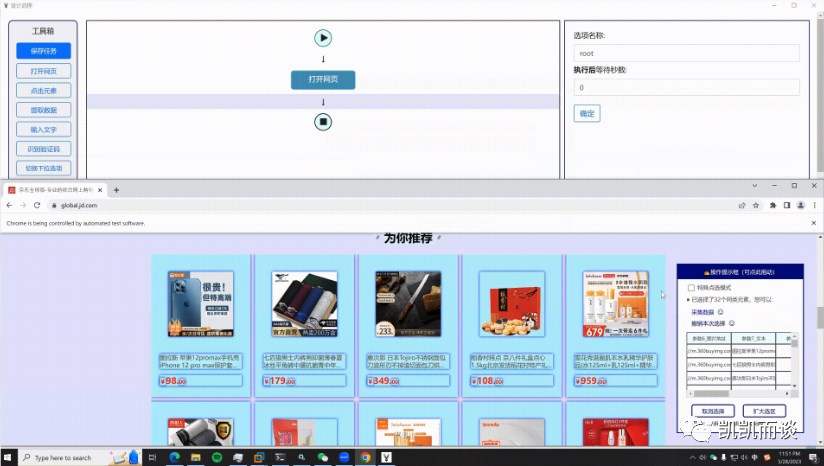This screenshot has width=824, height=466.
Task: Click the 撤销本次选择 link in prompt box
Action: click(708, 324)
